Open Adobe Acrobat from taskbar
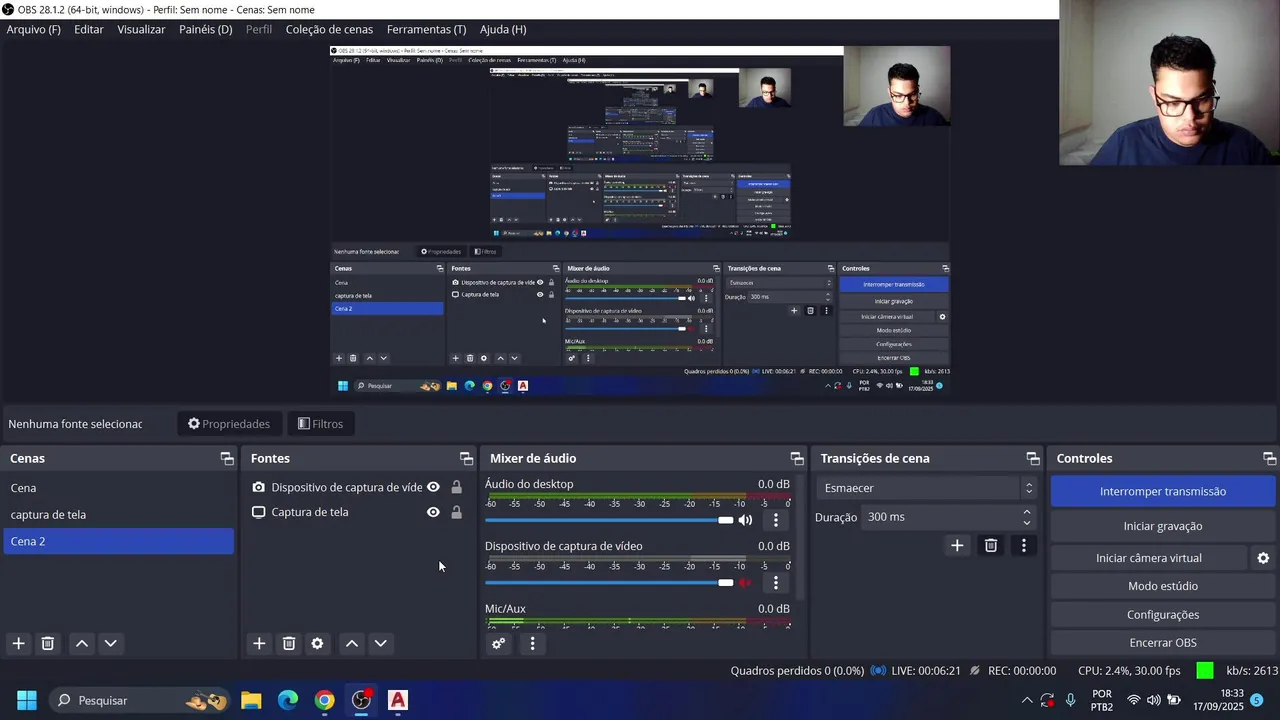Viewport: 1280px width, 720px height. coord(398,700)
